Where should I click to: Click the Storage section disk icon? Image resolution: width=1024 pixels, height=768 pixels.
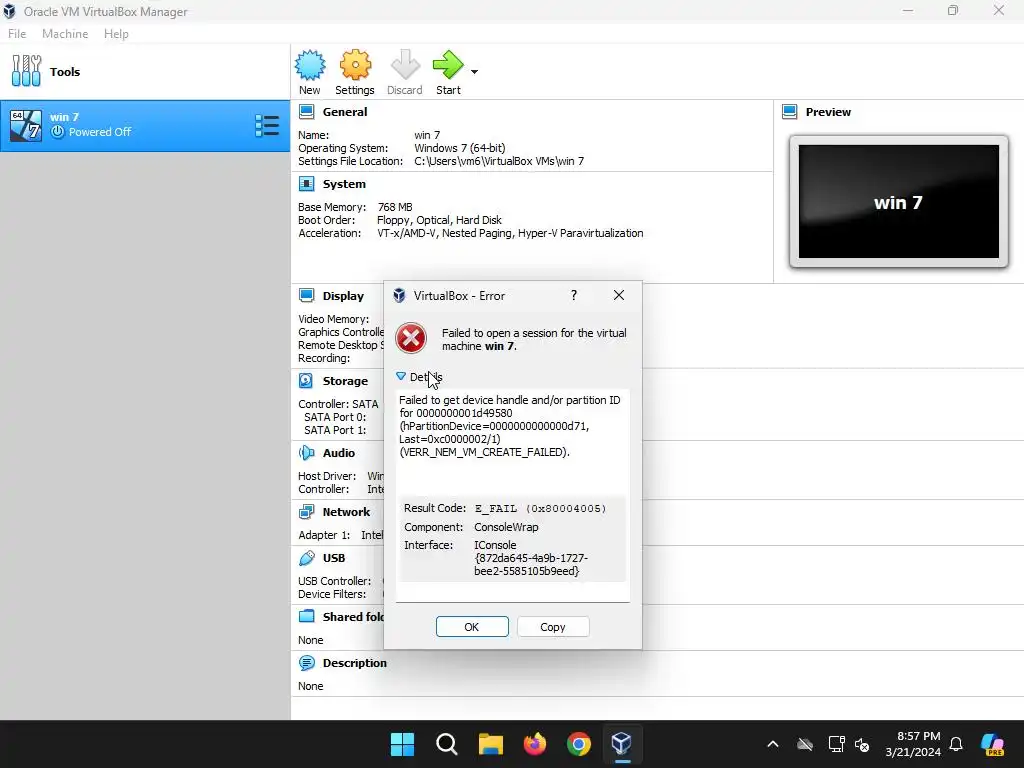click(x=306, y=381)
